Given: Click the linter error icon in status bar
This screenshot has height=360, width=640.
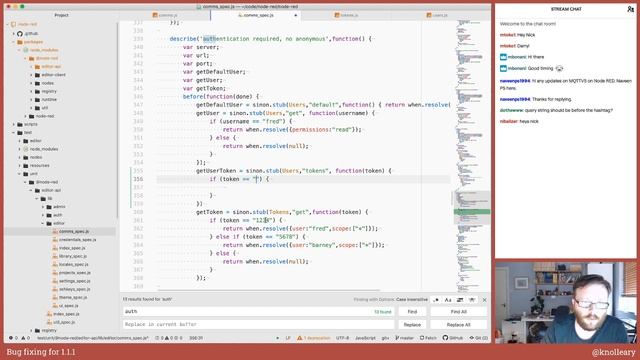Looking at the screenshot, I should [11, 338].
